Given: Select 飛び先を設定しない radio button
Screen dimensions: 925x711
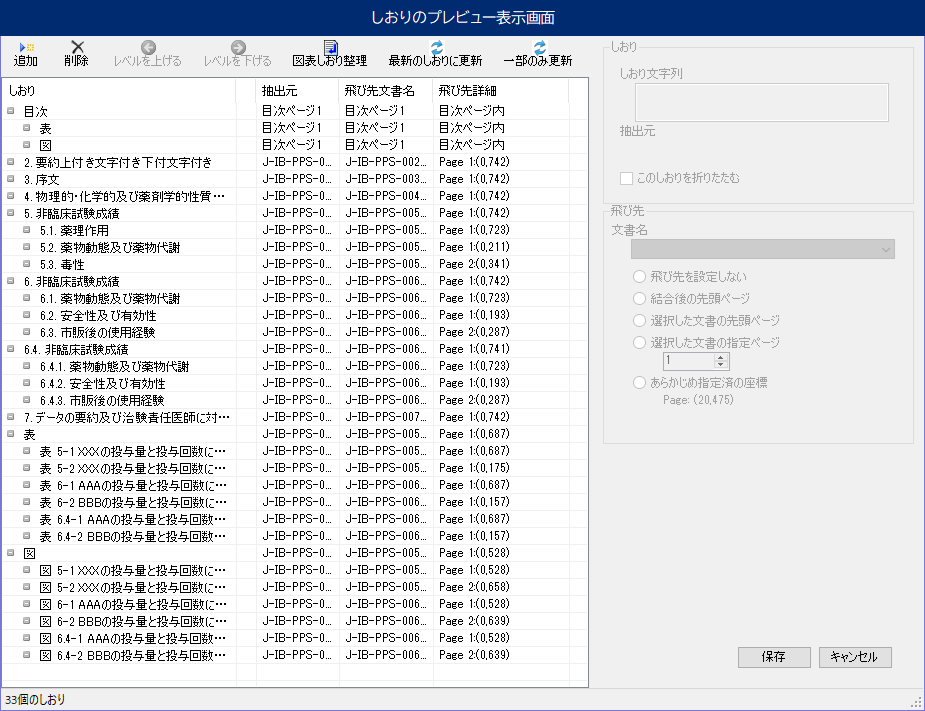Looking at the screenshot, I should click(x=639, y=277).
